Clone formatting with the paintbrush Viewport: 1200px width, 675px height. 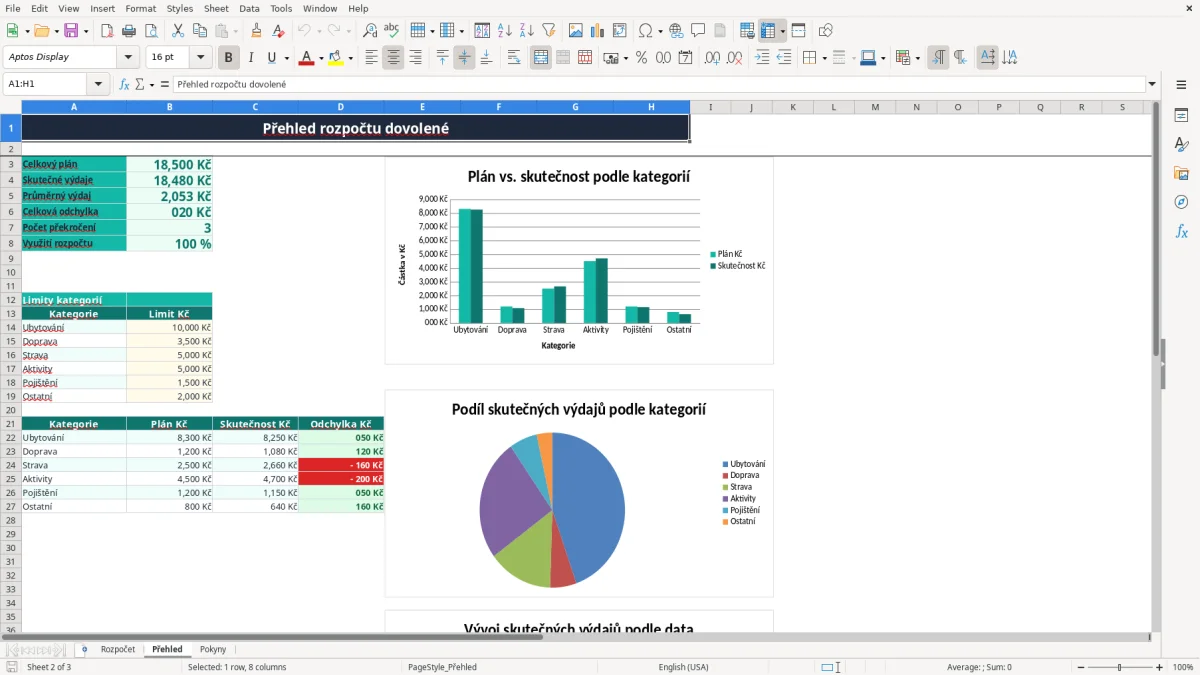(x=257, y=31)
